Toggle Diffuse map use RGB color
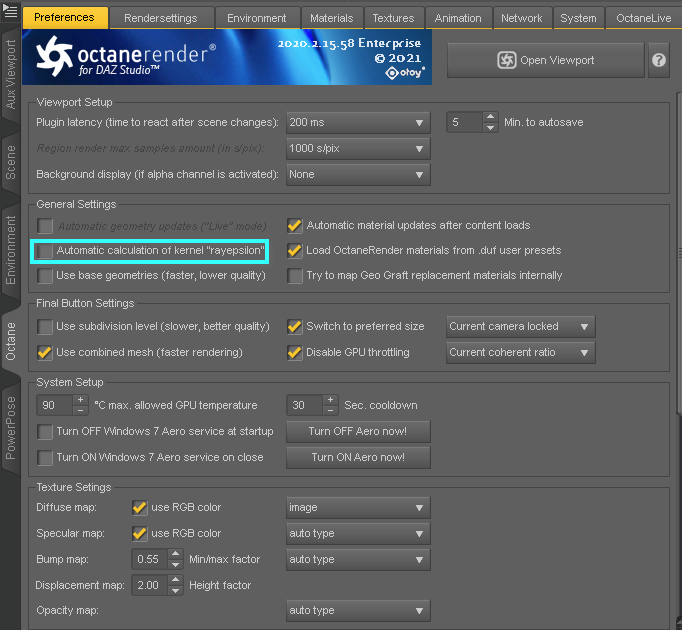 click(x=140, y=507)
